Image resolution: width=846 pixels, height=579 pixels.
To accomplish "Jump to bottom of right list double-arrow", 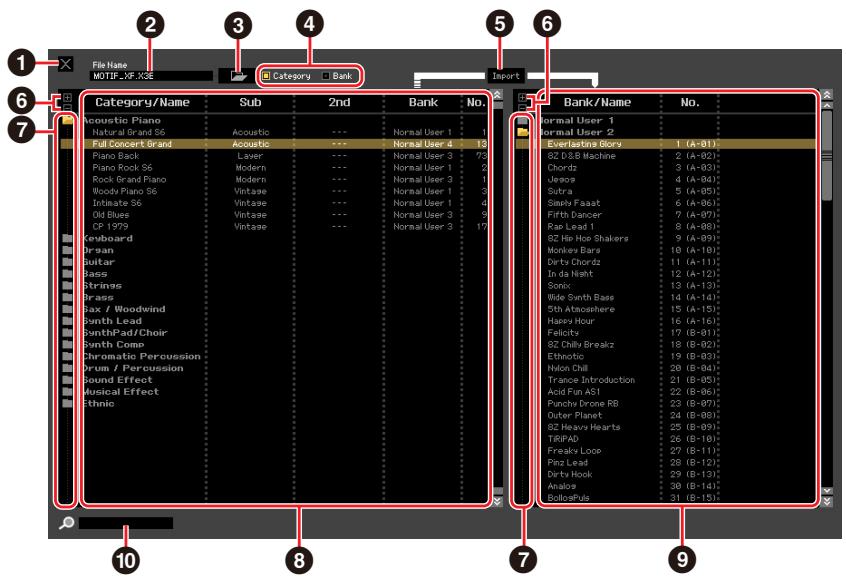I will [x=827, y=502].
